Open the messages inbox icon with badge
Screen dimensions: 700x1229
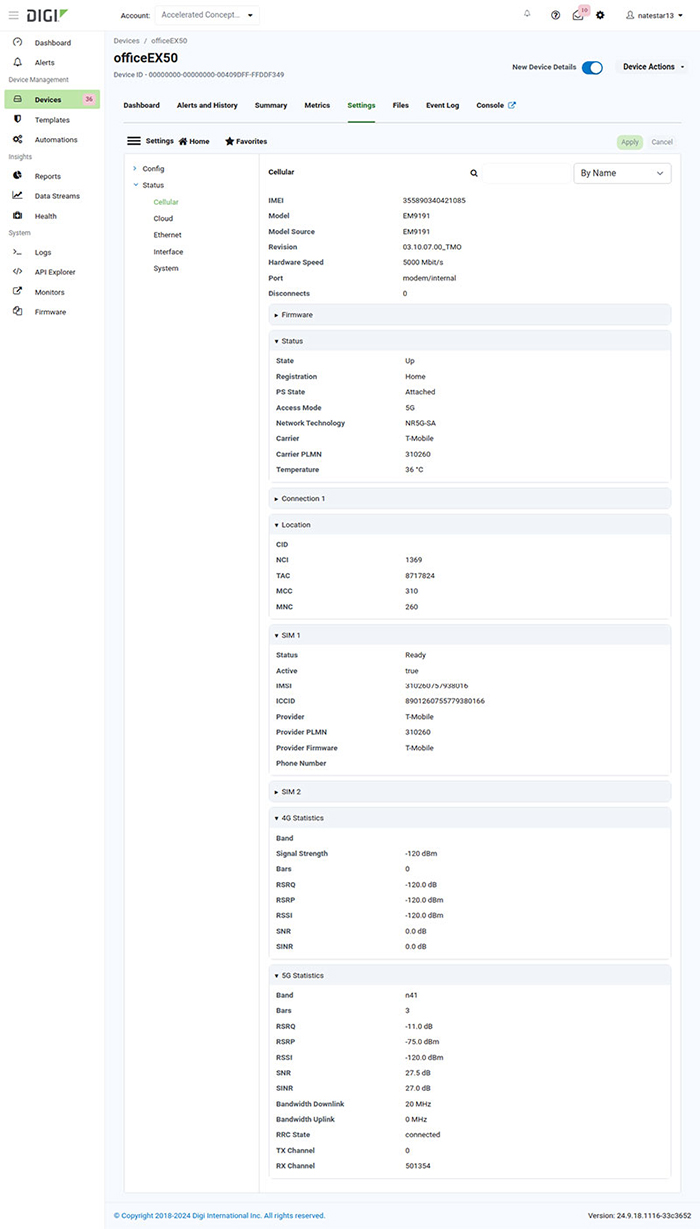click(578, 15)
